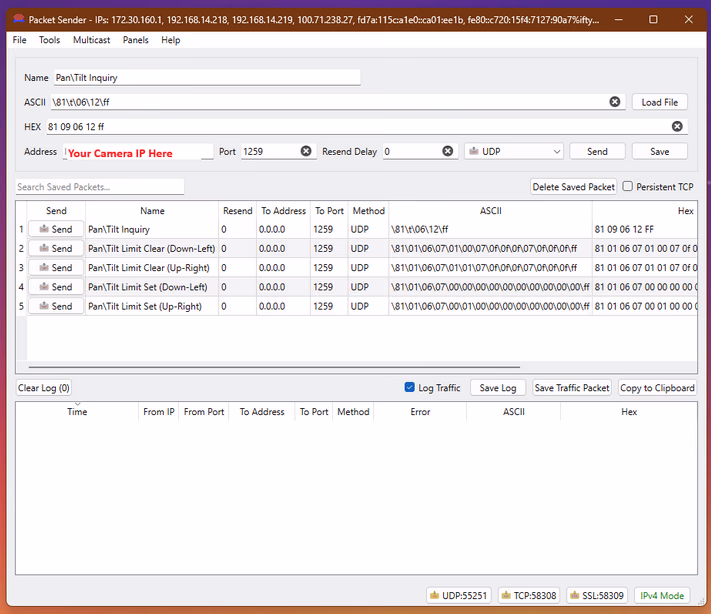711x614 pixels.
Task: Click the saved packets horizontal scrollbar
Action: click(x=274, y=366)
